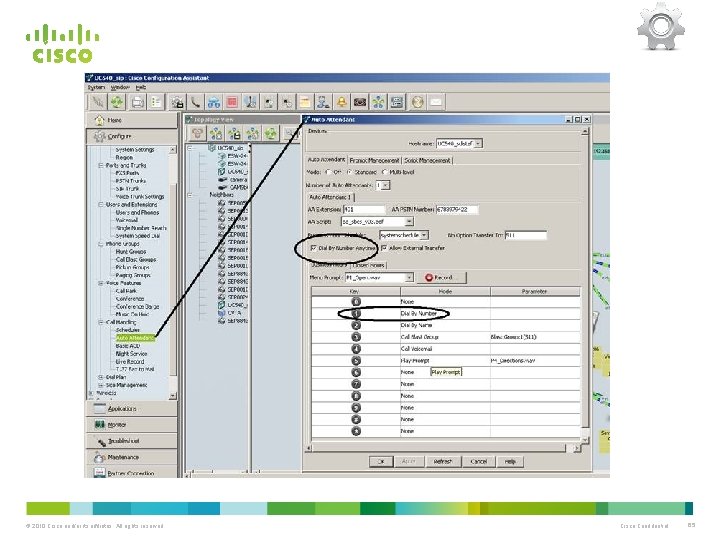Click the disconnected-plug first toolbar icon
The width and height of the screenshot is (720, 540).
[97, 102]
